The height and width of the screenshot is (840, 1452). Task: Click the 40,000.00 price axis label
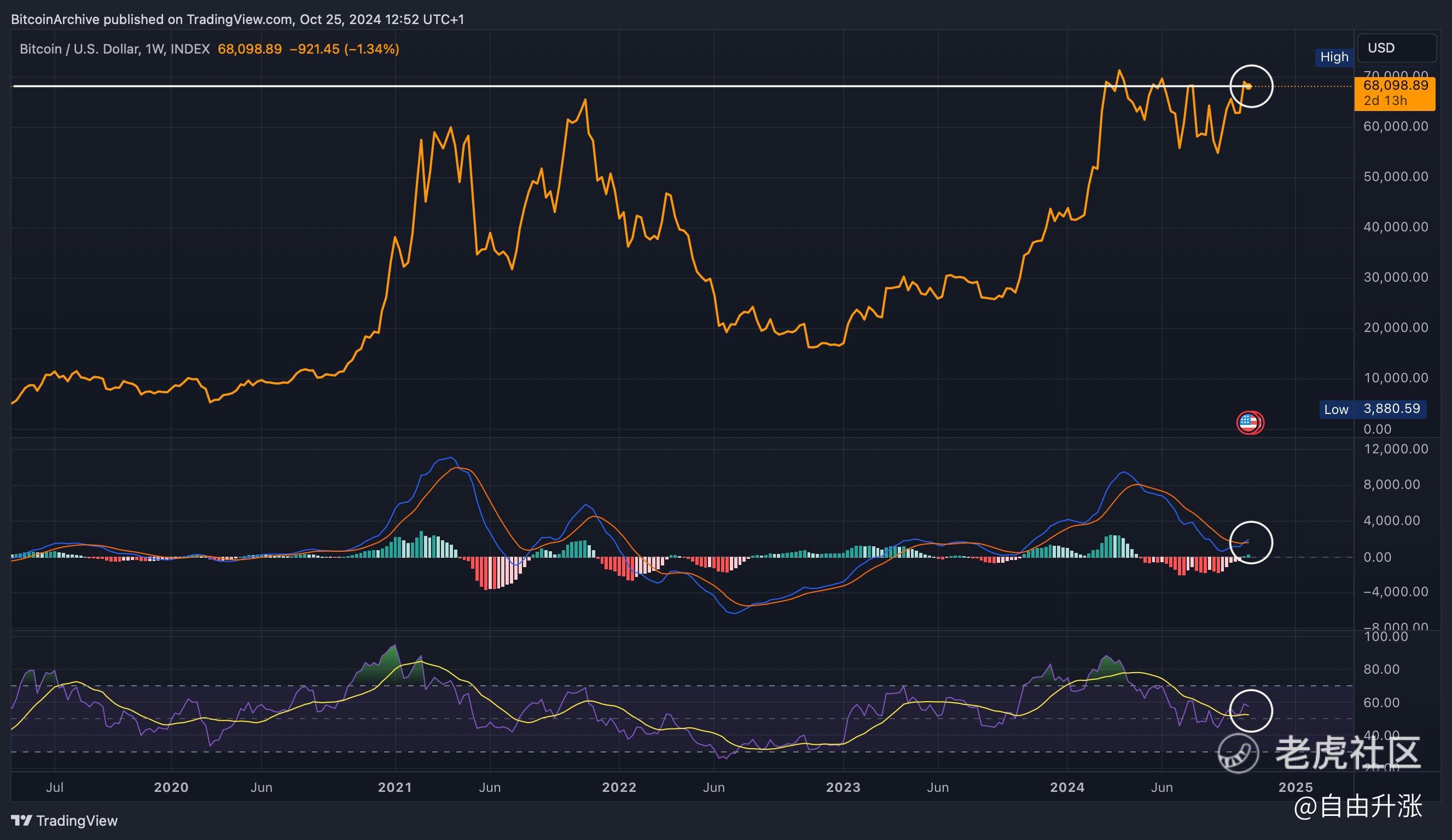click(x=1396, y=227)
